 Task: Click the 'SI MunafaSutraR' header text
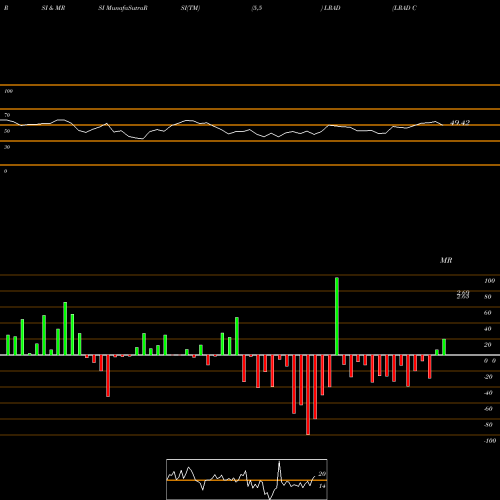123,8
